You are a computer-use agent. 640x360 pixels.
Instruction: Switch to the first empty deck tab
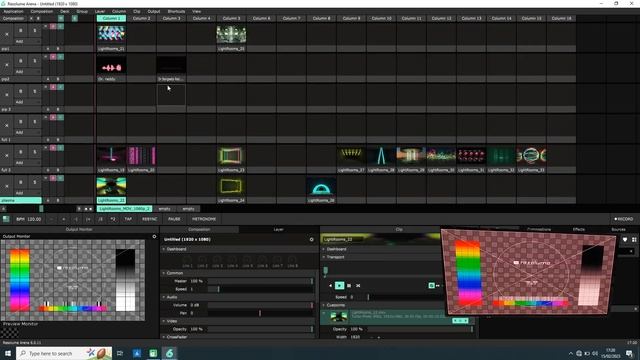164,209
